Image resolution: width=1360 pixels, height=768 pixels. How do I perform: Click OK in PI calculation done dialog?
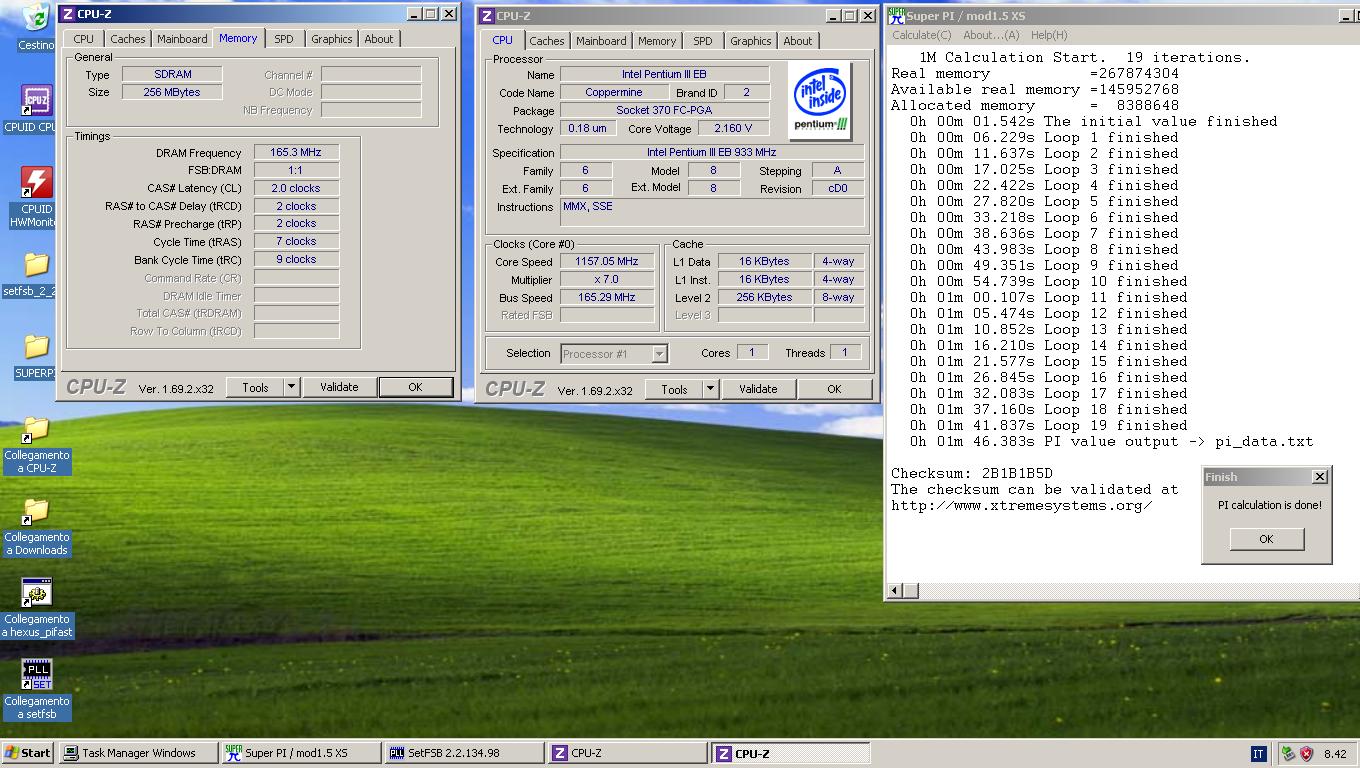[1266, 539]
